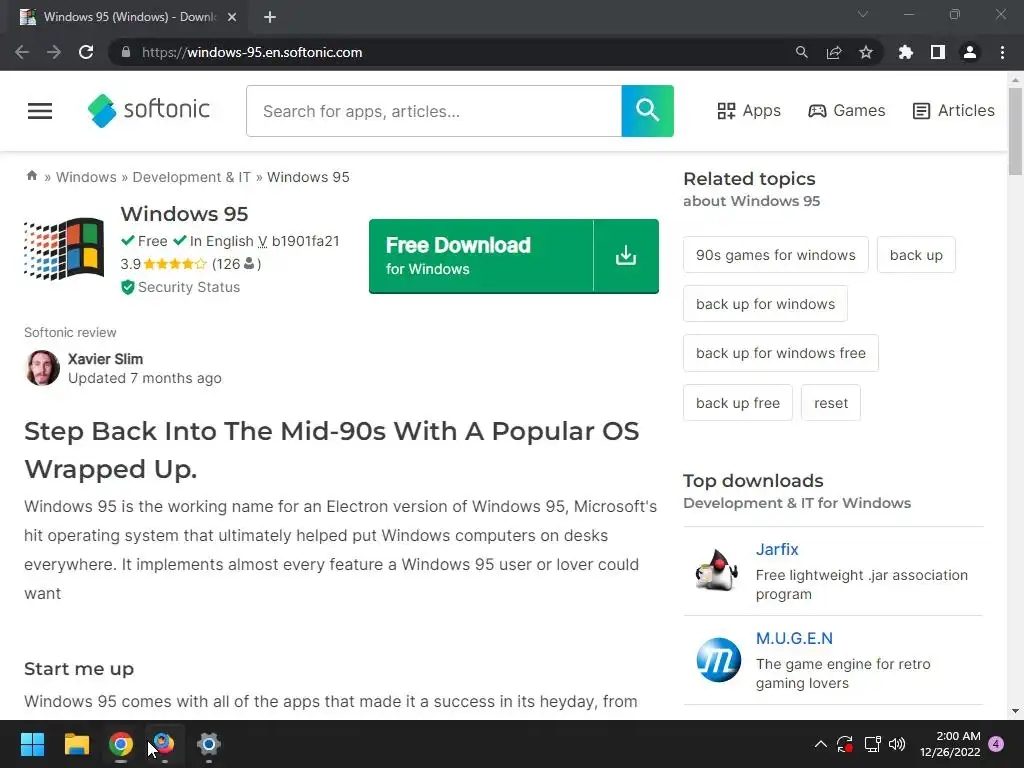Open the notification badge
This screenshot has height=768, width=1024.
tap(996, 744)
